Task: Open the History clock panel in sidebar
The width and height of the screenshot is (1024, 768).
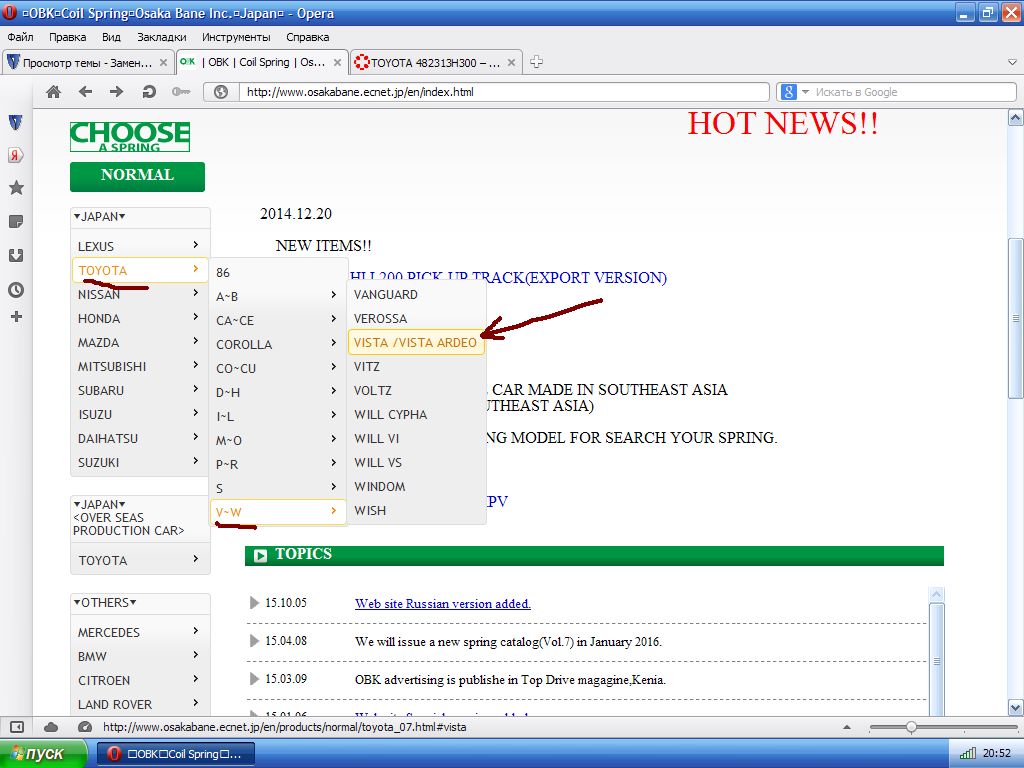Action: point(16,290)
